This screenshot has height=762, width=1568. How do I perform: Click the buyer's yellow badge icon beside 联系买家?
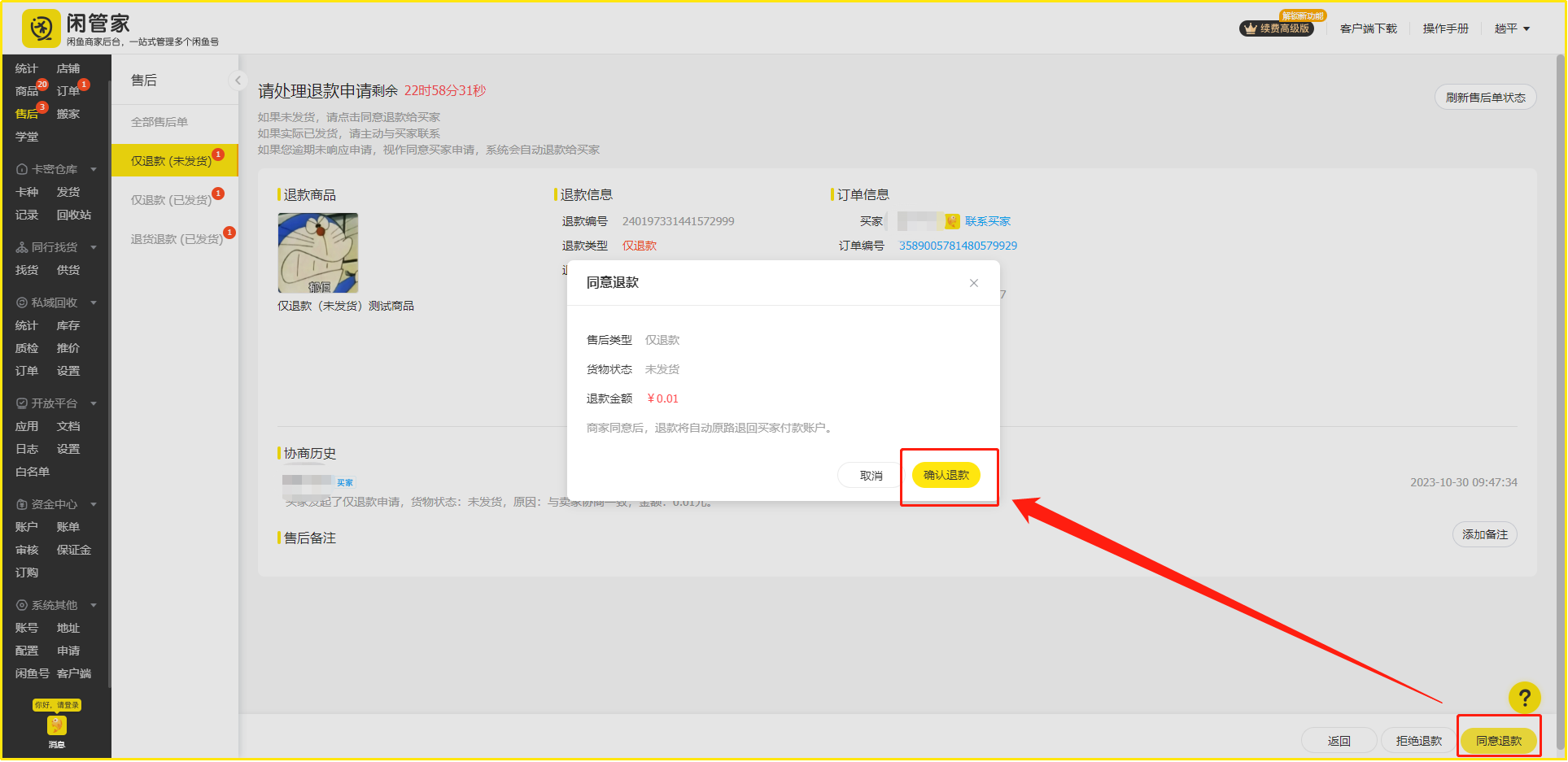click(951, 221)
